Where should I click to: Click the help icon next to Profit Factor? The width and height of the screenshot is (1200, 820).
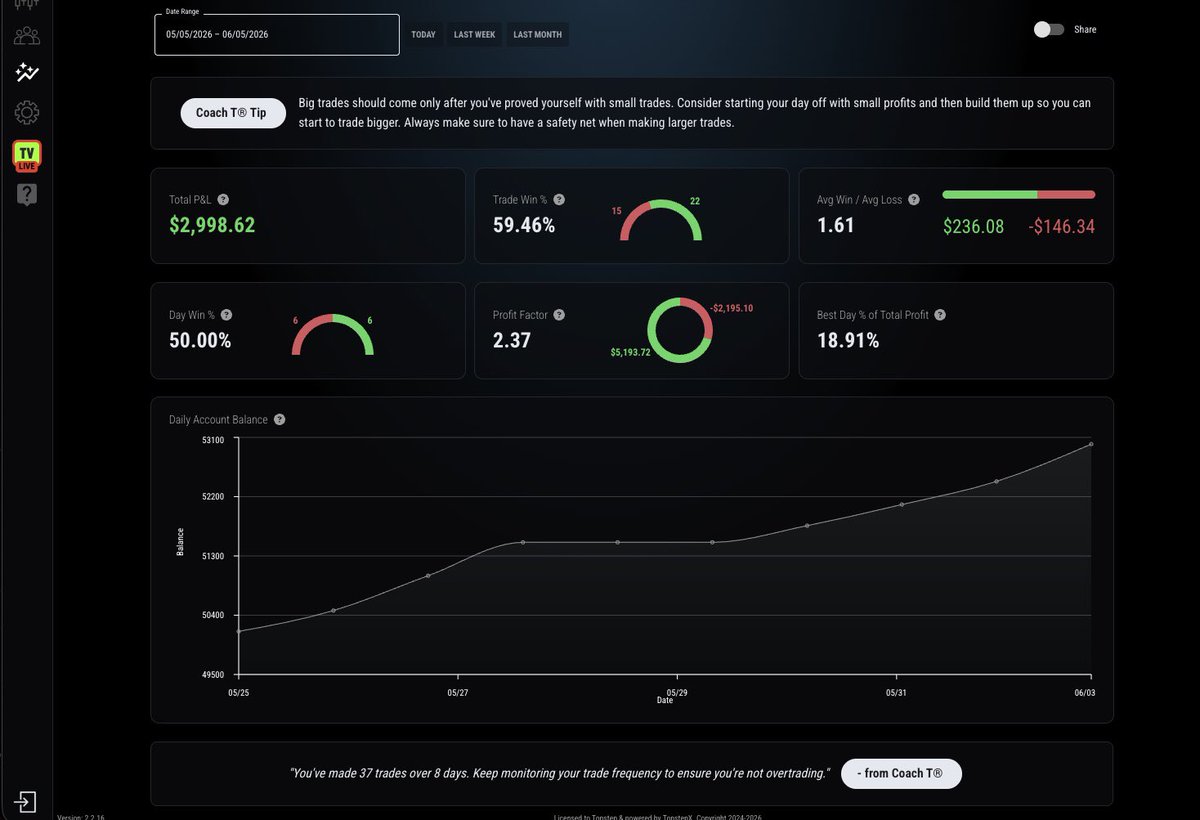559,315
